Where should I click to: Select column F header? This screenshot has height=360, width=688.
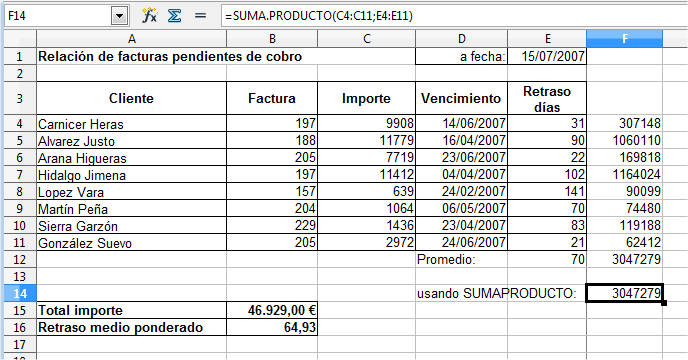tap(624, 39)
